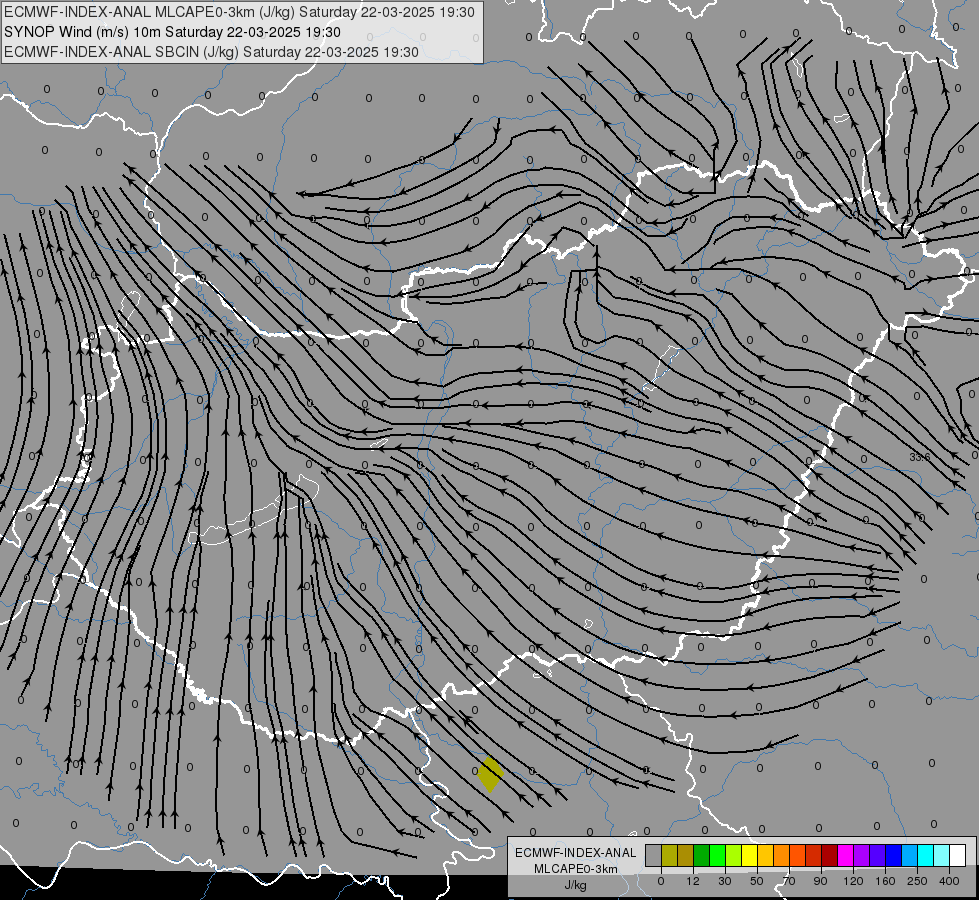Click the 70 tick label in legend
The width and height of the screenshot is (979, 900).
point(789,881)
